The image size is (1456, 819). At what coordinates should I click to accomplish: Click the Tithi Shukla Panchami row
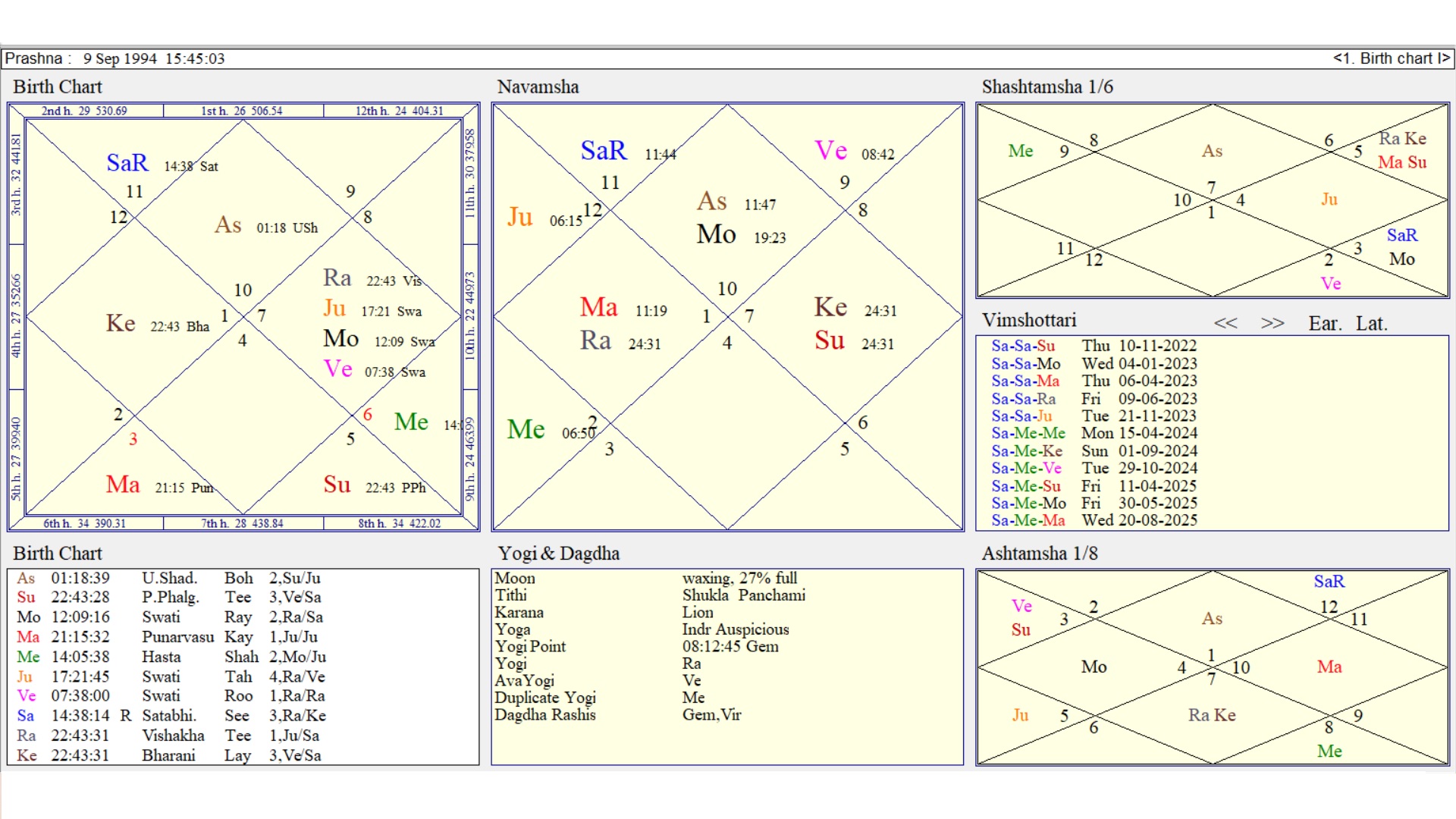pyautogui.click(x=650, y=595)
